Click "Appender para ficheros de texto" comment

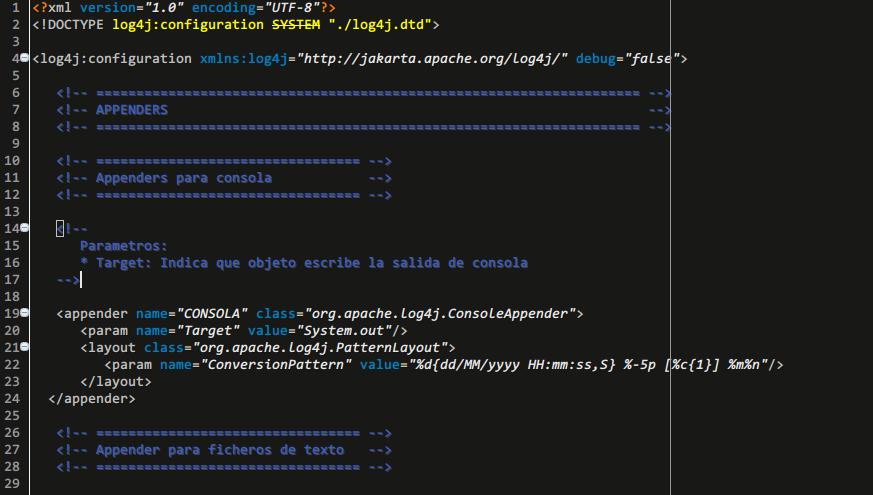tap(220, 450)
